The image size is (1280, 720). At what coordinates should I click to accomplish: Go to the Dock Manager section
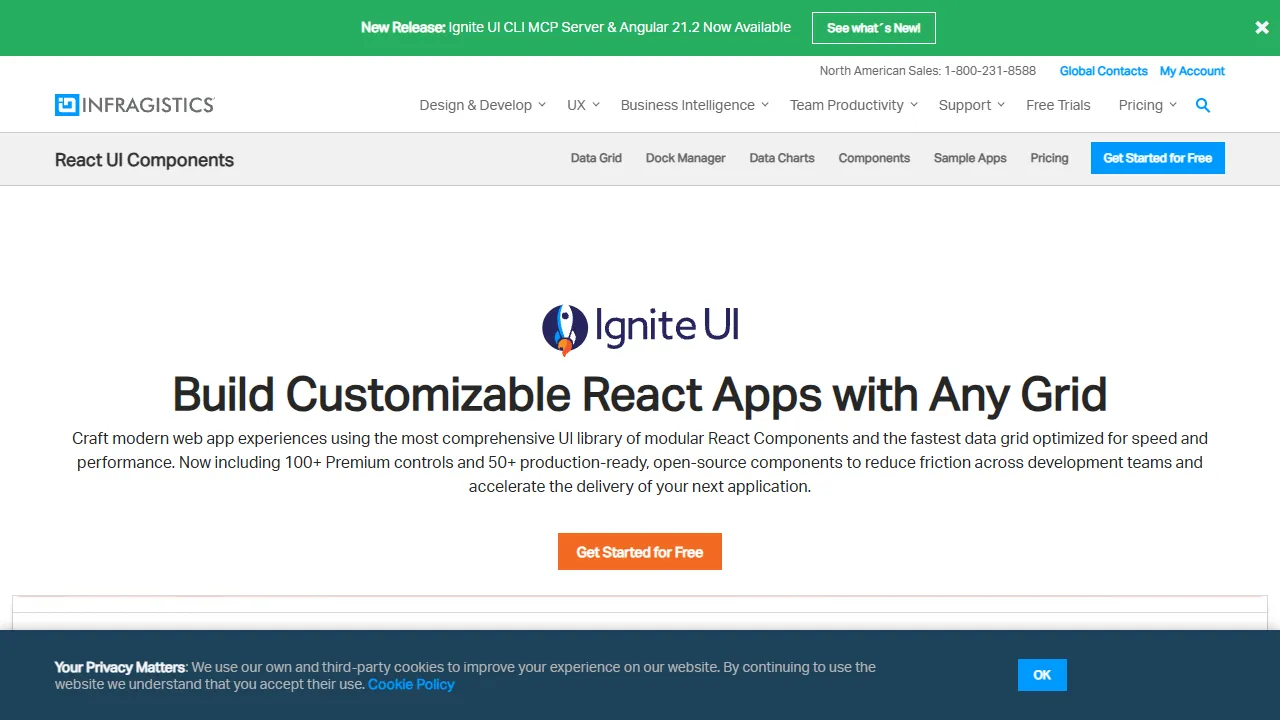click(685, 158)
